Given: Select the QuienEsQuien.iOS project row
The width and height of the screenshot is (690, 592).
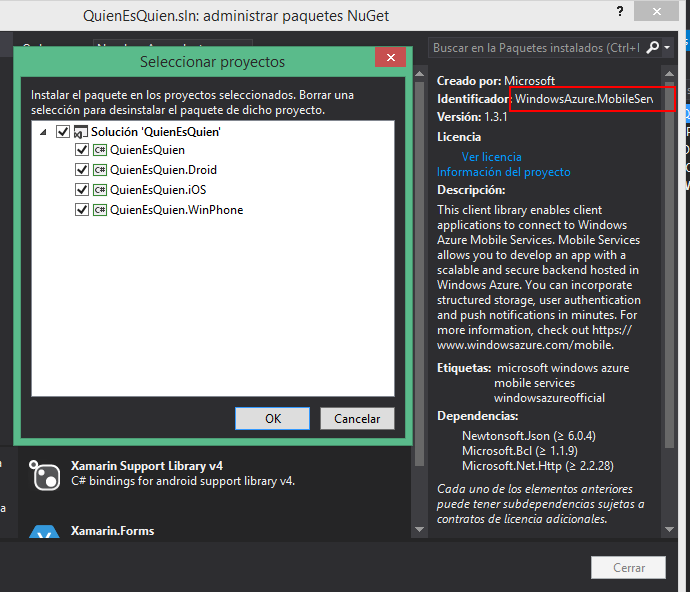Looking at the screenshot, I should point(158,190).
